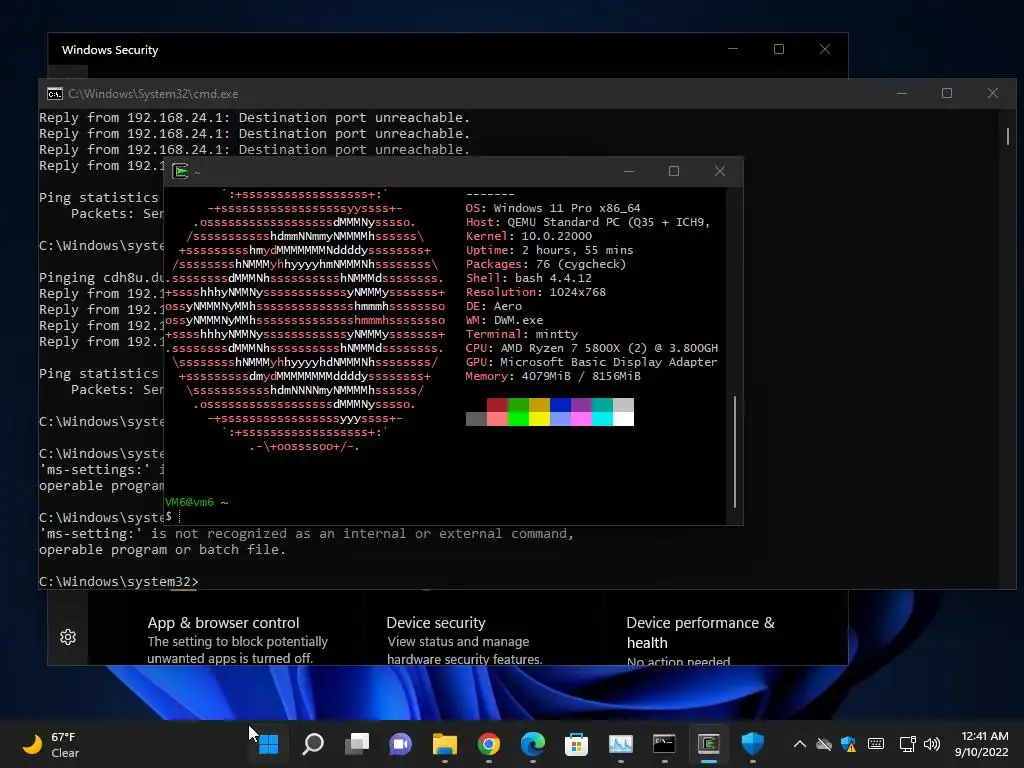Viewport: 1024px width, 768px height.
Task: Click the 'Kernel: 10.0.22000' line
Action: [x=528, y=236]
